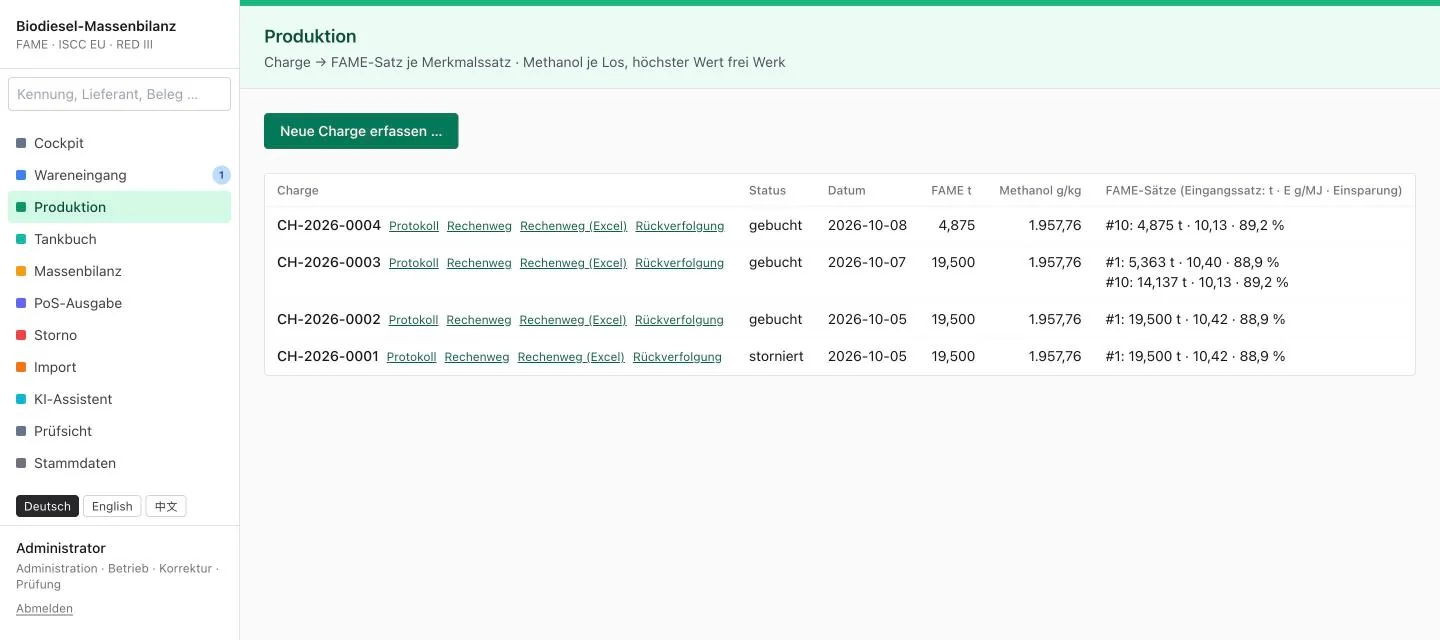Click the Charge column header

click(x=298, y=190)
